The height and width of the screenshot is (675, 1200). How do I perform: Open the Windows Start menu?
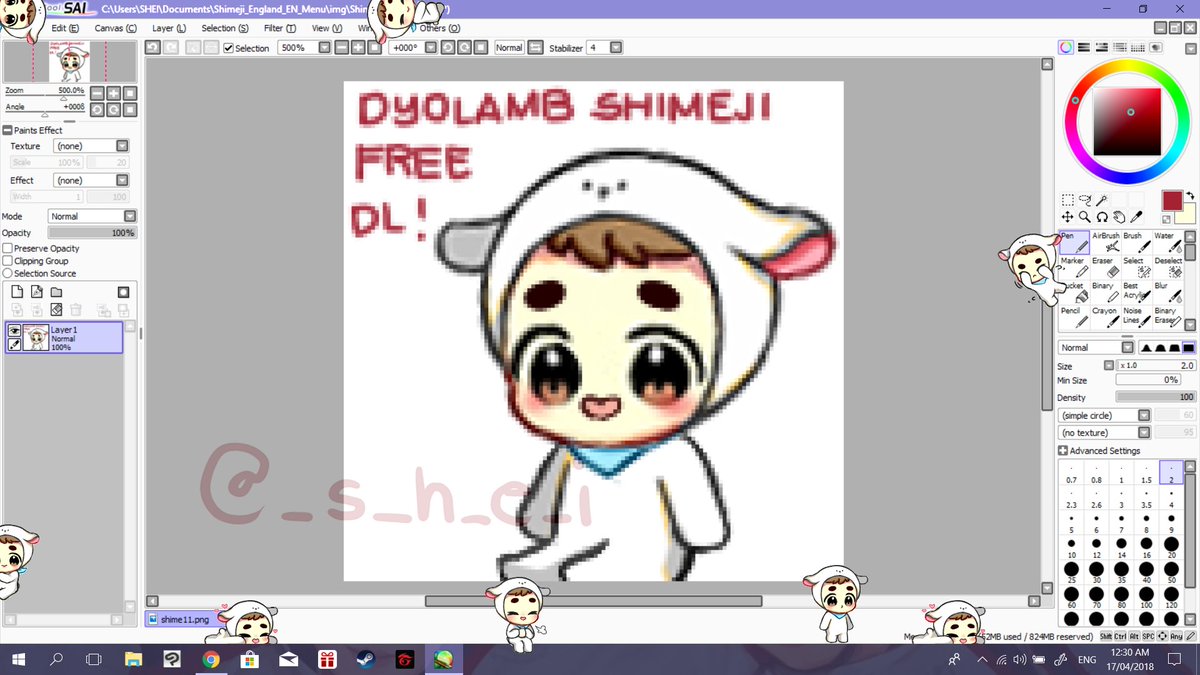coord(18,660)
